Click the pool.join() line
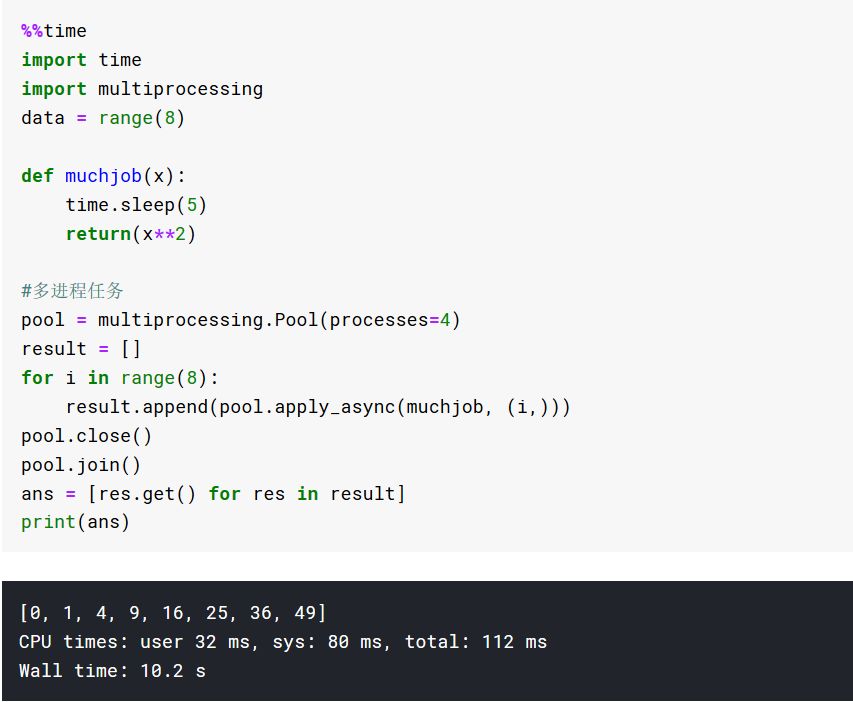Image resolution: width=853 pixels, height=702 pixels. pos(81,465)
